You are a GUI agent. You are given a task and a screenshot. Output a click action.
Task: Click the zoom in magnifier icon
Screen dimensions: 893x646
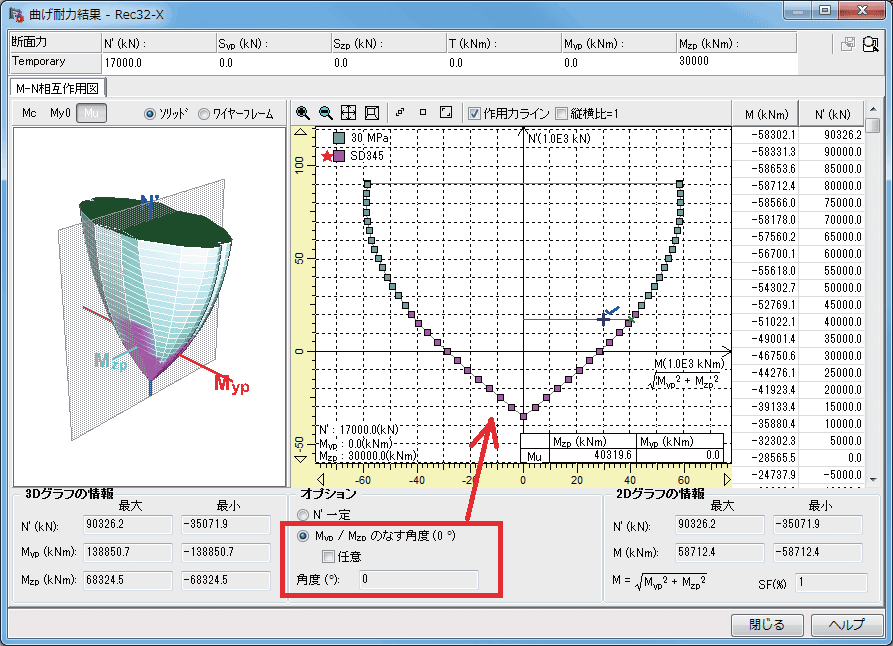coord(303,113)
